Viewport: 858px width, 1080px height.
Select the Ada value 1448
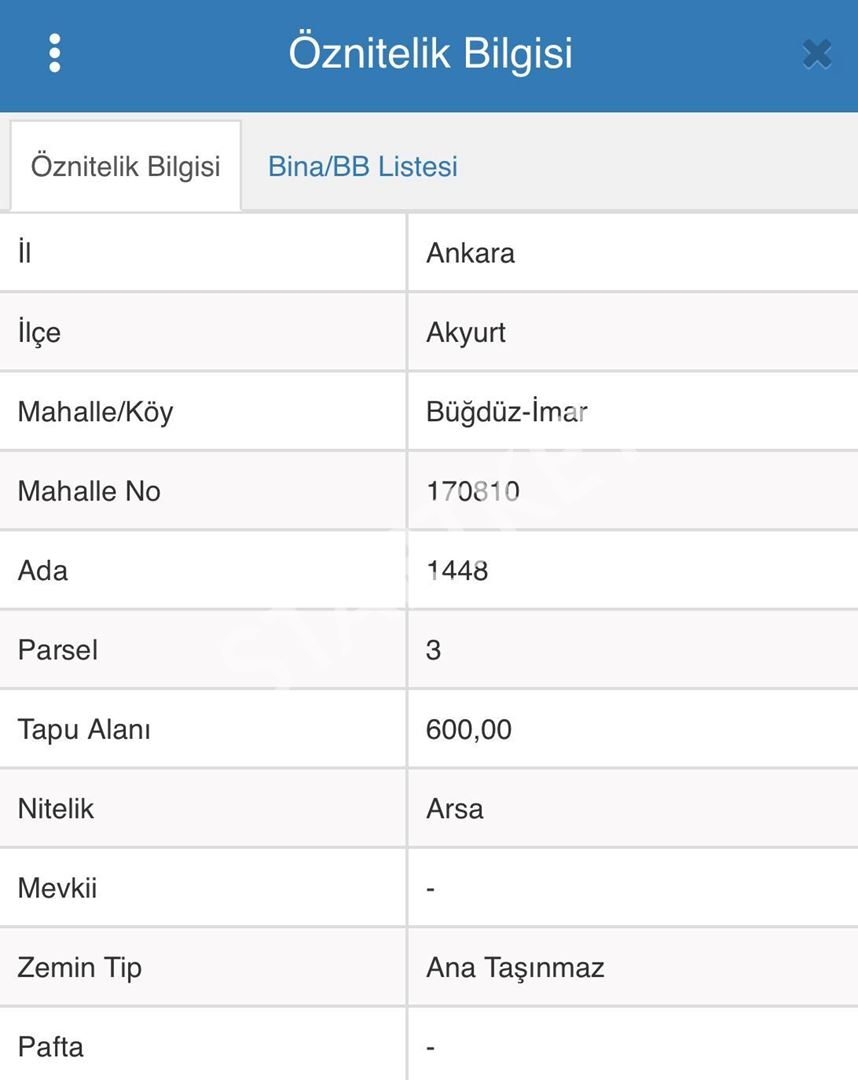coord(457,570)
